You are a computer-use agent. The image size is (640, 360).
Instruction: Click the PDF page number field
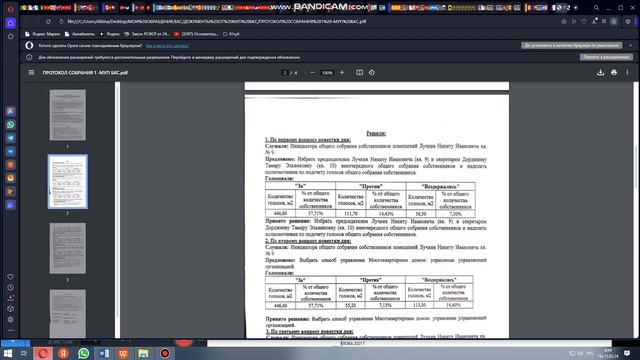pos(285,73)
